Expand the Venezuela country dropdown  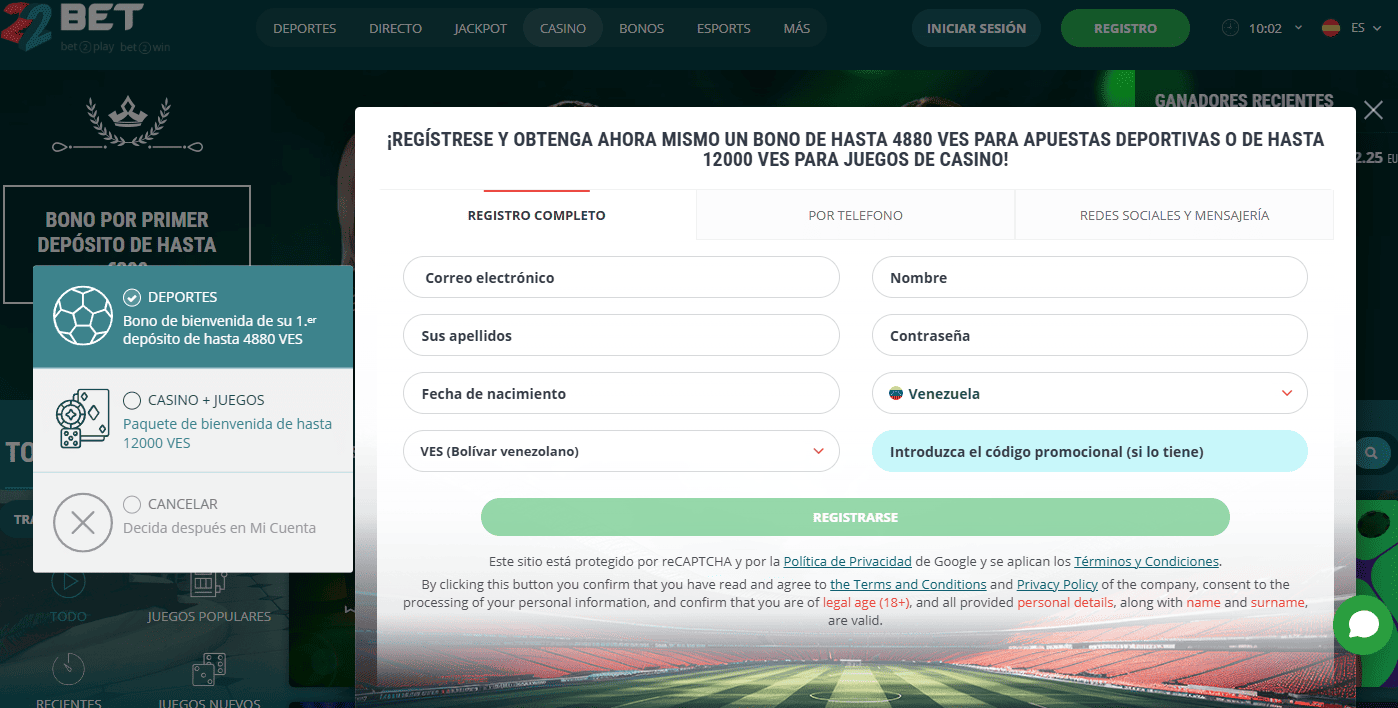[1287, 394]
